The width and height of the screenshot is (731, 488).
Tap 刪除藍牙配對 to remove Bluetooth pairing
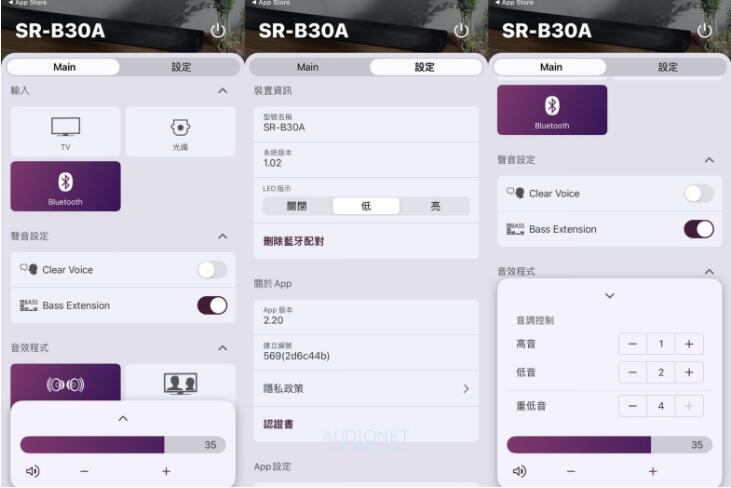294,241
